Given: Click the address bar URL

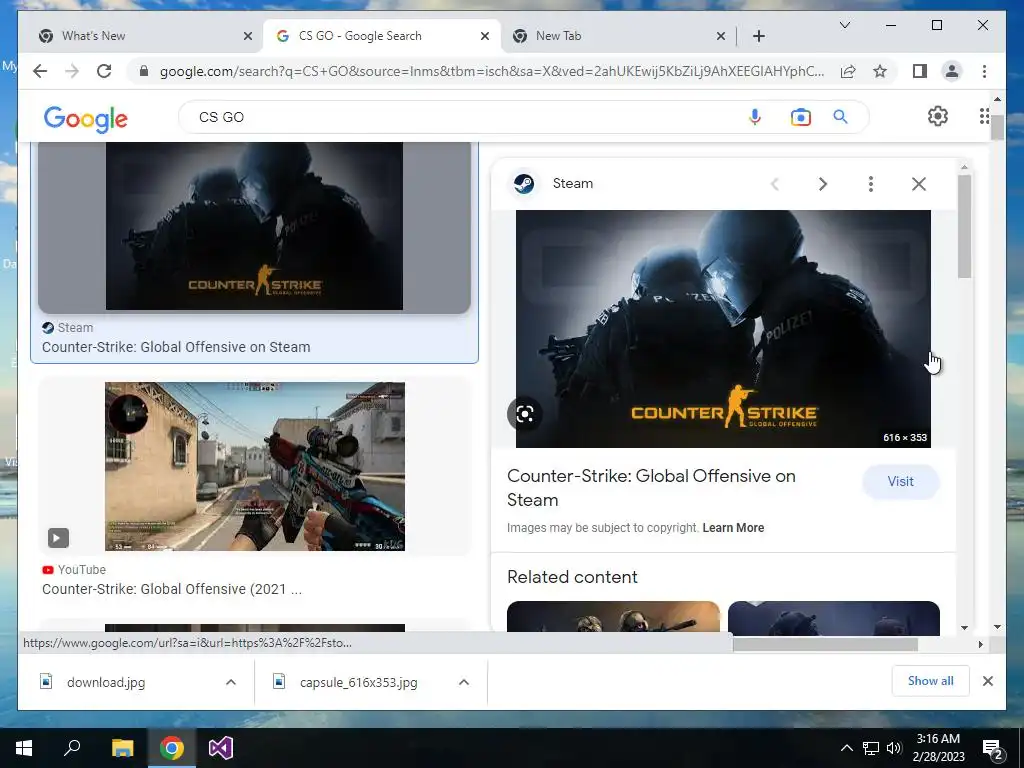Looking at the screenshot, I should pos(491,71).
